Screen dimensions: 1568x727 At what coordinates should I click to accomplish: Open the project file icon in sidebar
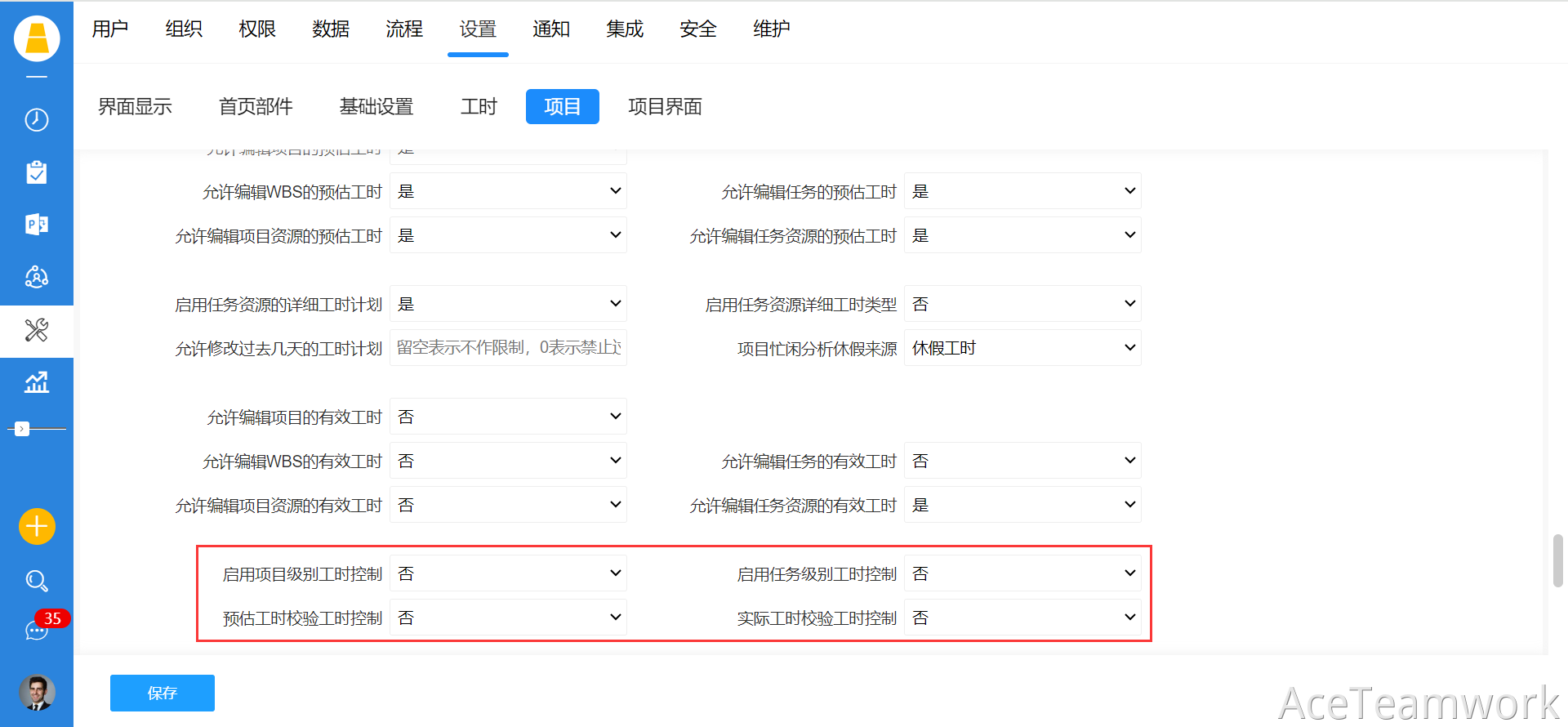pos(37,225)
